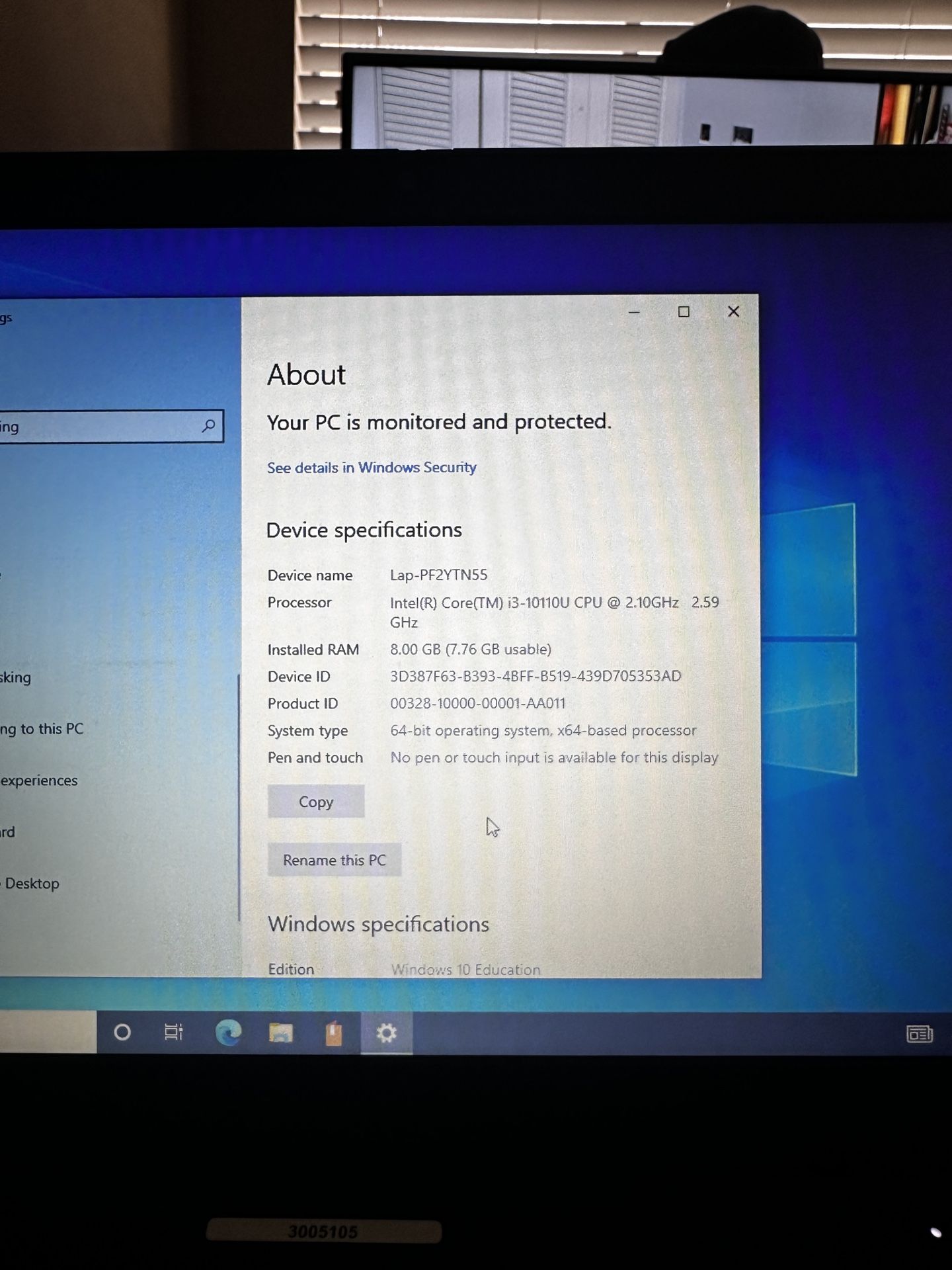Click processor value i3-10110U text
The image size is (952, 1270).
pos(554,612)
